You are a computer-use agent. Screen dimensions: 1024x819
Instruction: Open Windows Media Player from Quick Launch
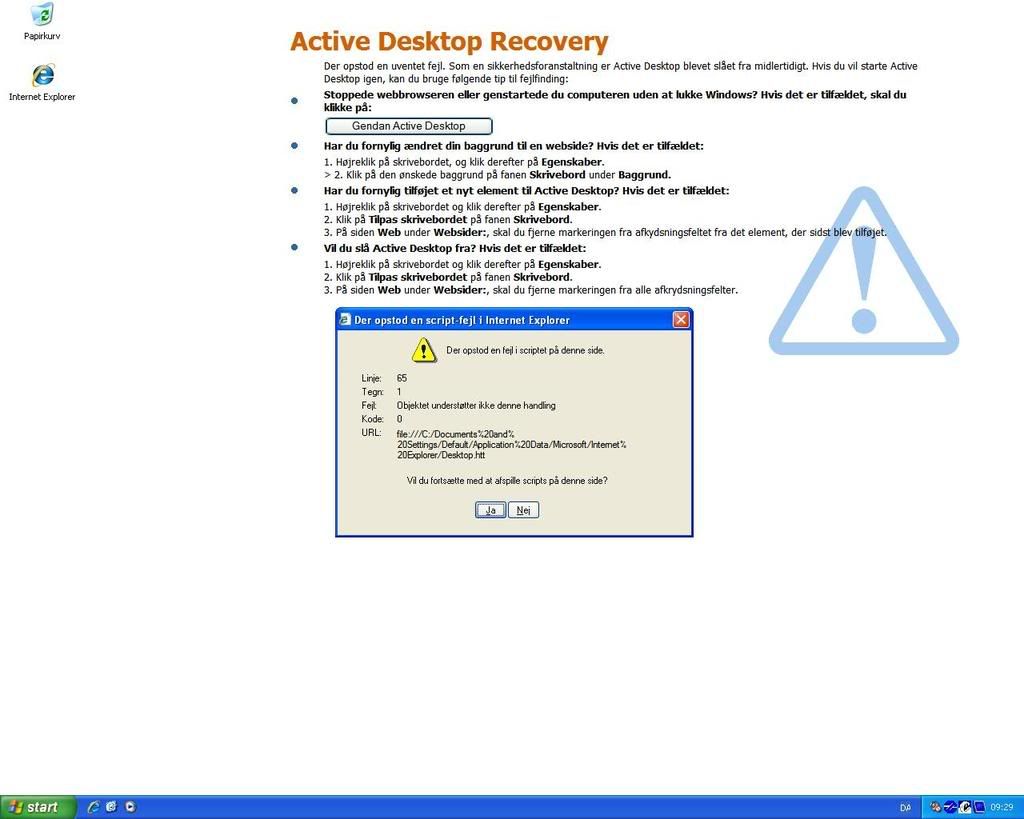(131, 807)
